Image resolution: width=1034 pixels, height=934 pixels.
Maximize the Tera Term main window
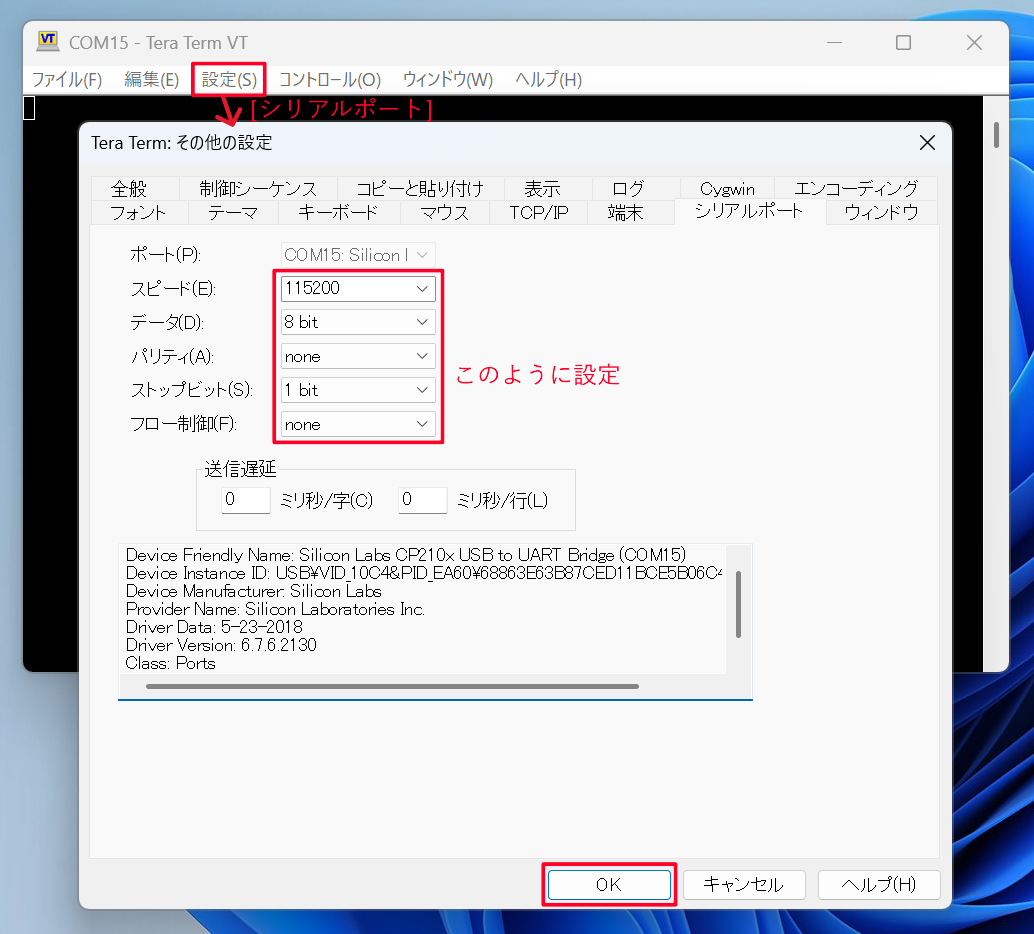[x=903, y=42]
